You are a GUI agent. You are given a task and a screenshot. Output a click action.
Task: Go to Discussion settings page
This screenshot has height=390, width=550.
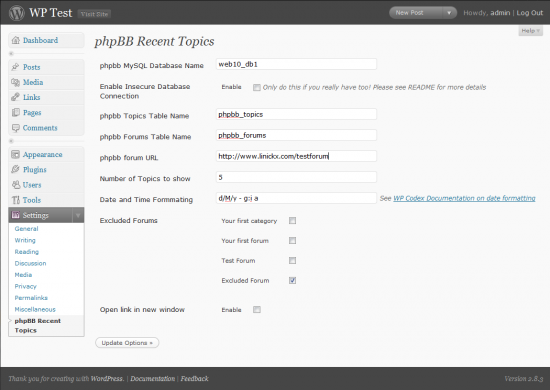click(x=30, y=263)
